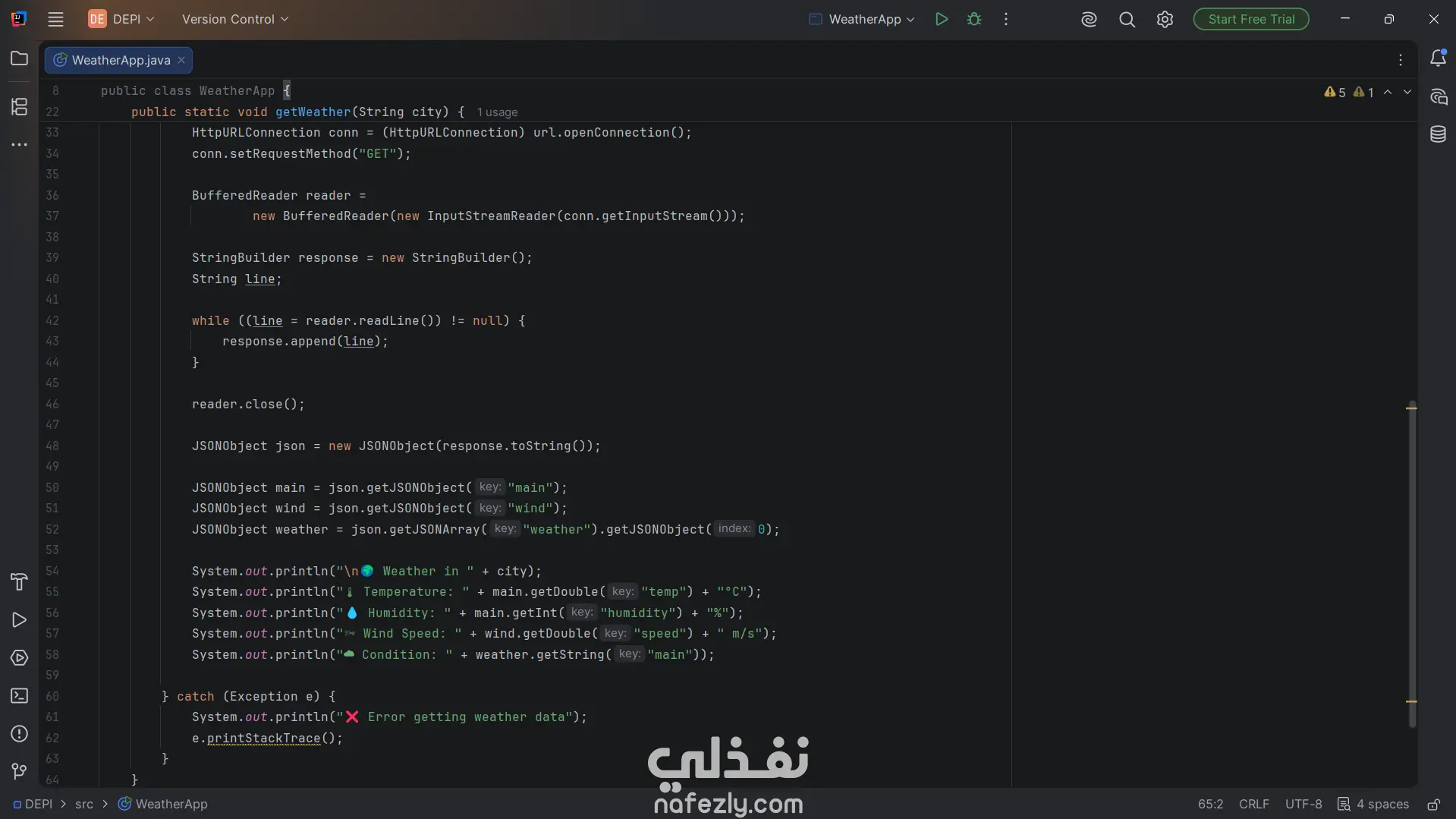
Task: Open the Build hammer tool window
Action: 20,581
